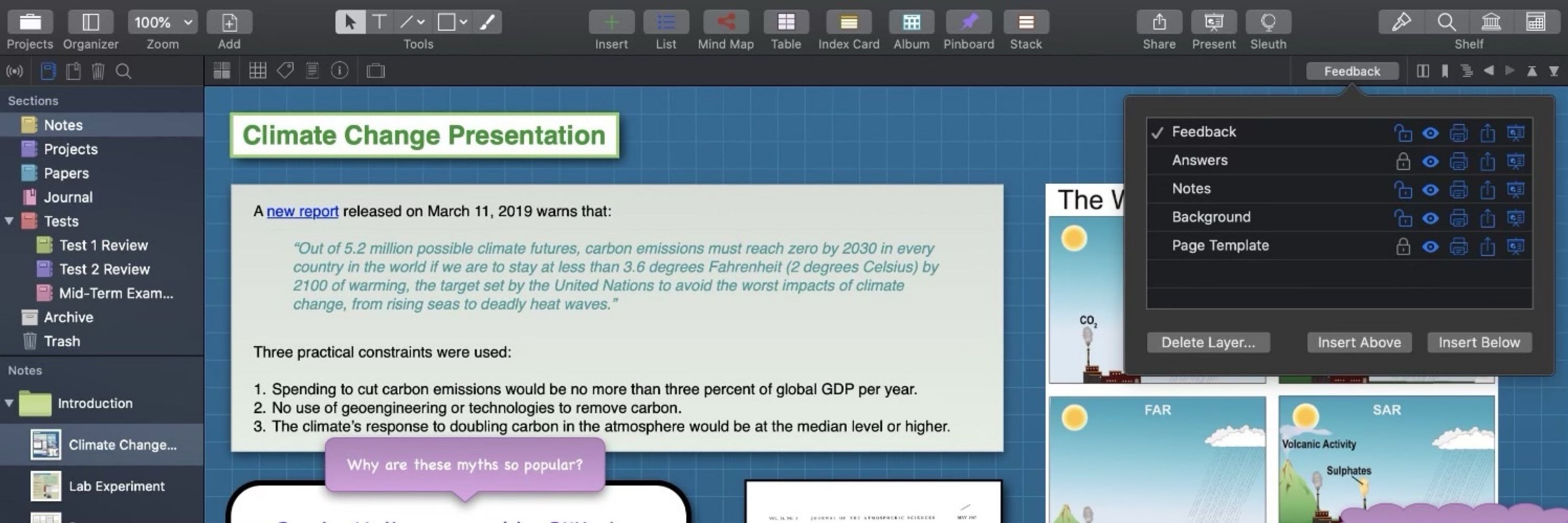Click the 'Why are these myths so popular?' callout
The image size is (1568, 523).
465,465
